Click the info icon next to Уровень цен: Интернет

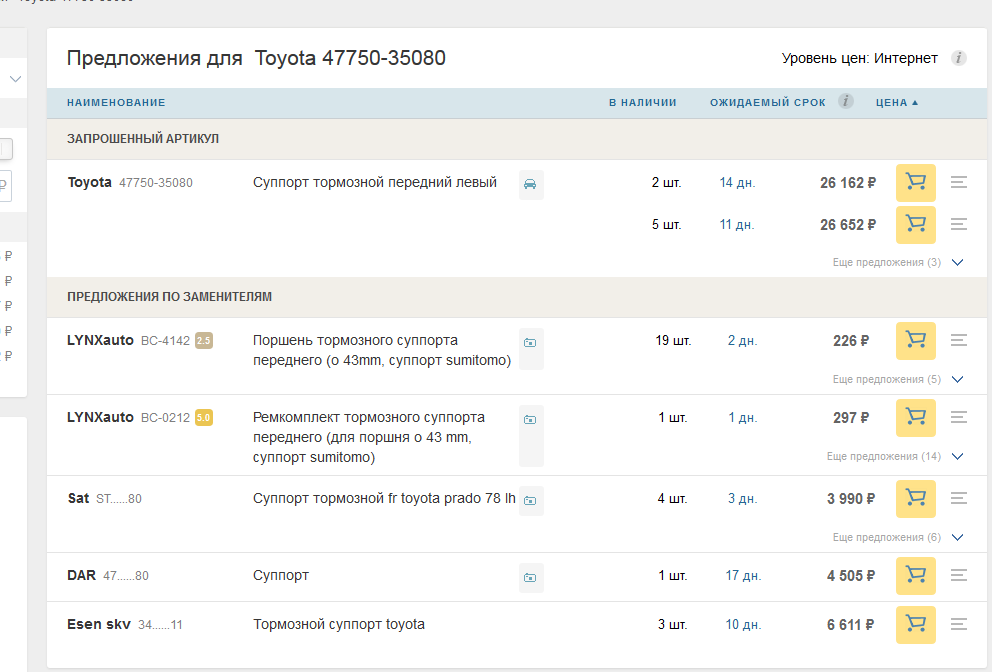(x=958, y=58)
